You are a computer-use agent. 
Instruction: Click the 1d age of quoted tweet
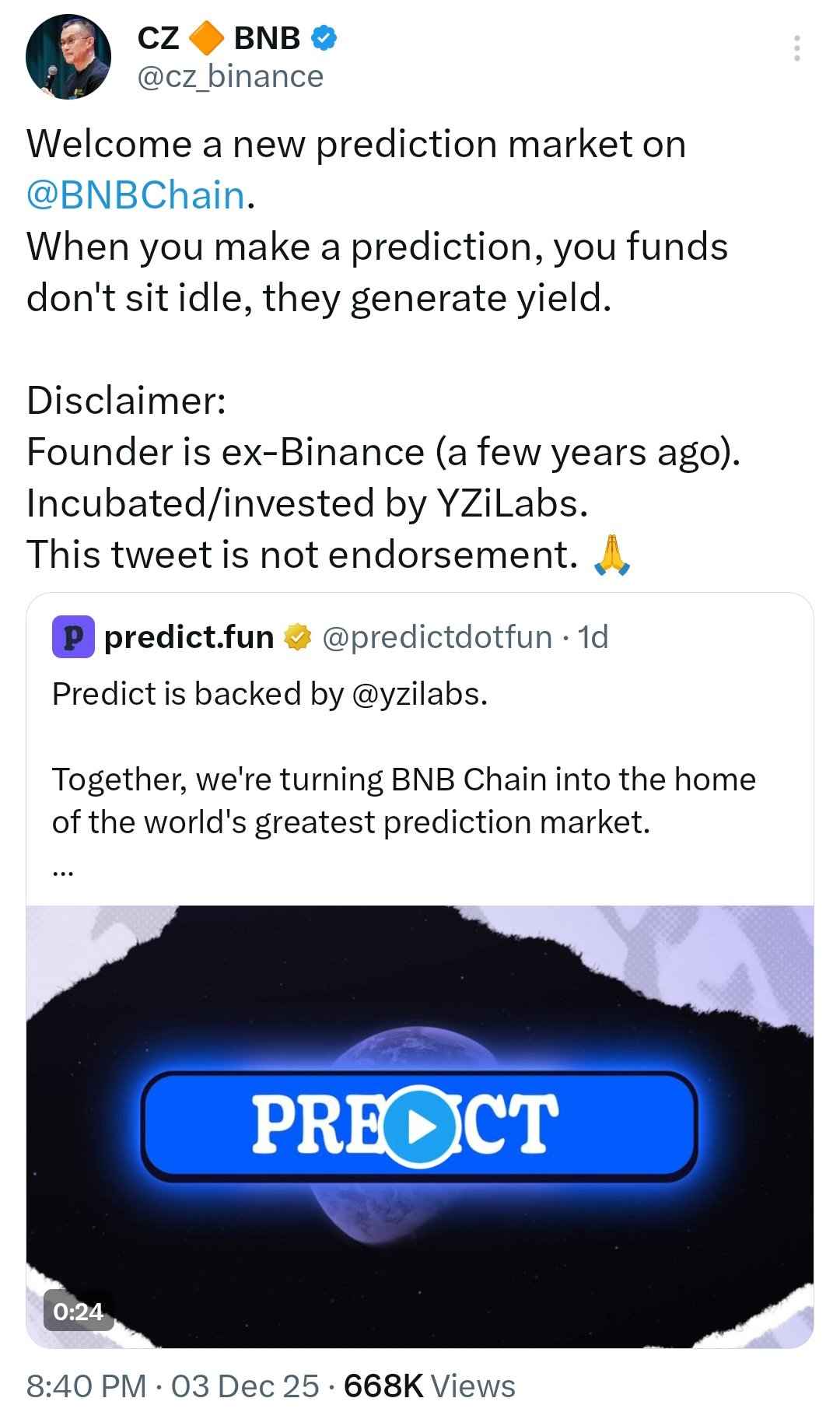[x=593, y=637]
